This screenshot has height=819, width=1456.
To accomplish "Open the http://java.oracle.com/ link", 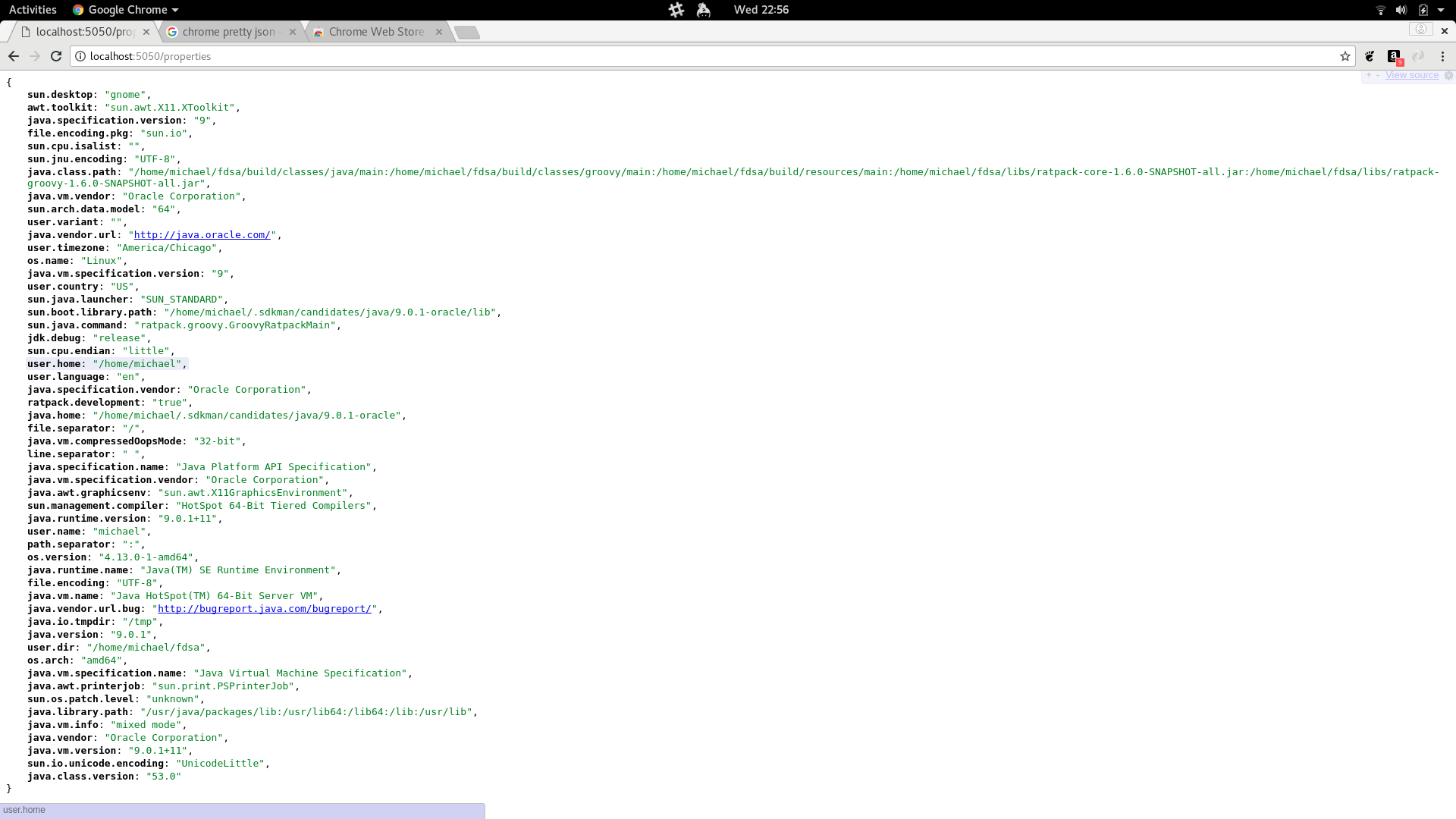I will (x=202, y=235).
